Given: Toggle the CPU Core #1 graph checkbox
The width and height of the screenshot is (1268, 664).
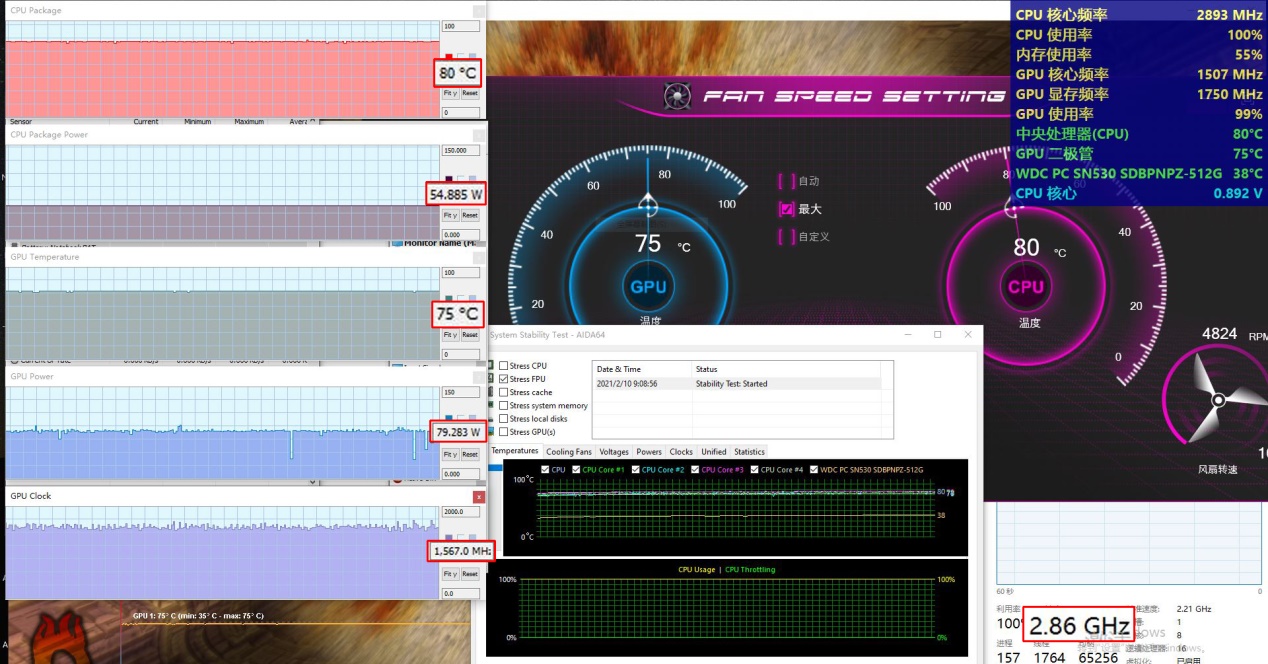Looking at the screenshot, I should pyautogui.click(x=575, y=469).
